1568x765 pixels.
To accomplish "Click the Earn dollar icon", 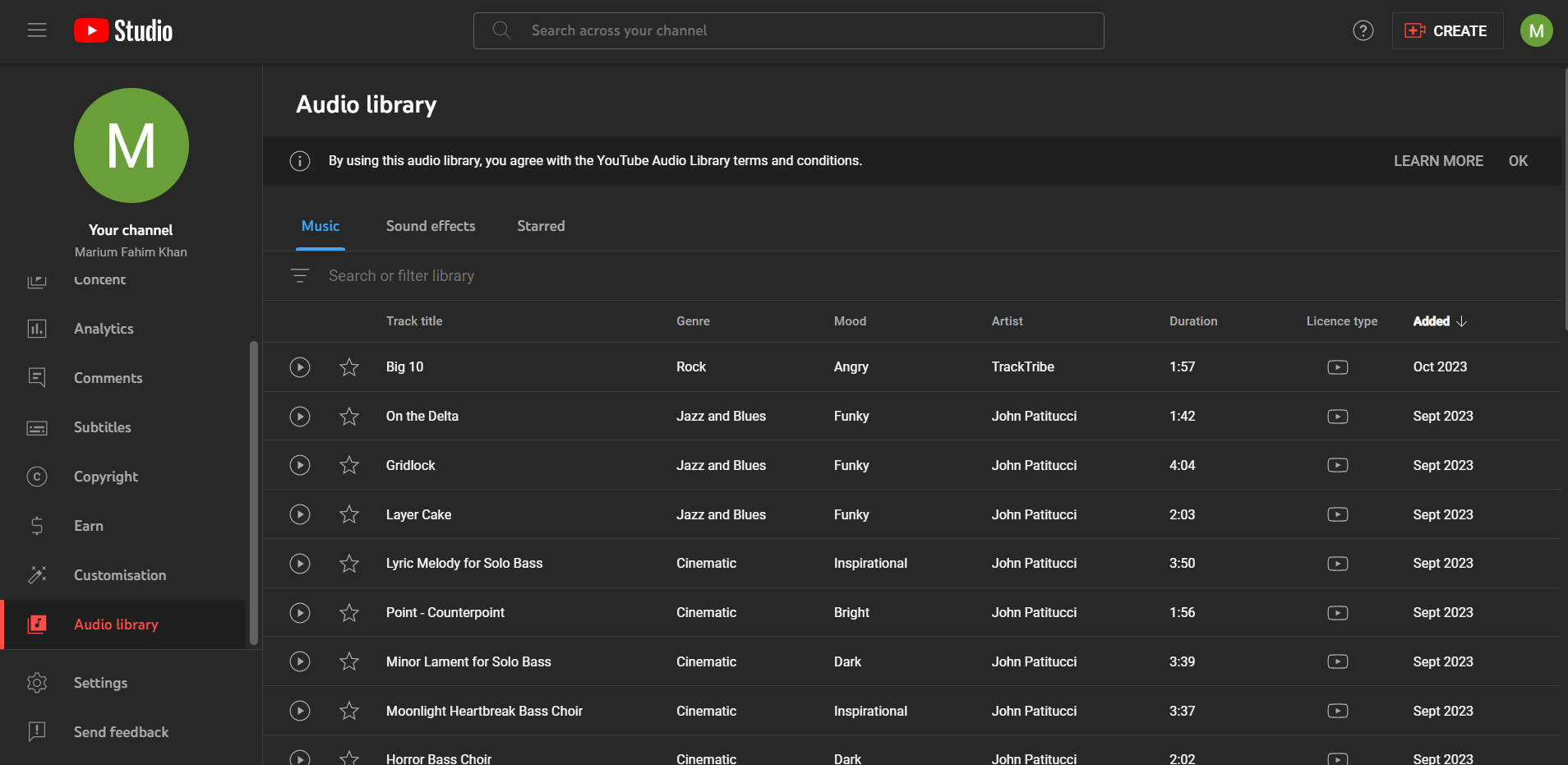I will point(37,526).
